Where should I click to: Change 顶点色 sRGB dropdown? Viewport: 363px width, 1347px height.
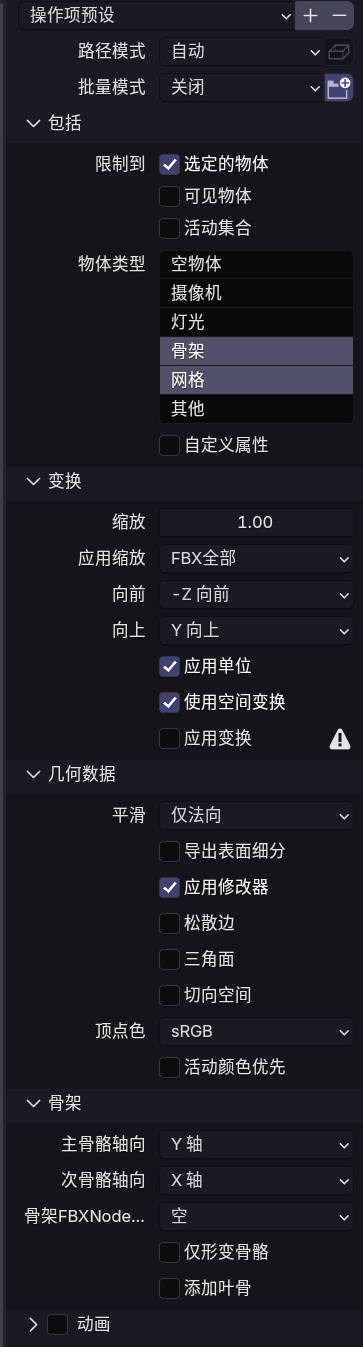[x=256, y=1031]
